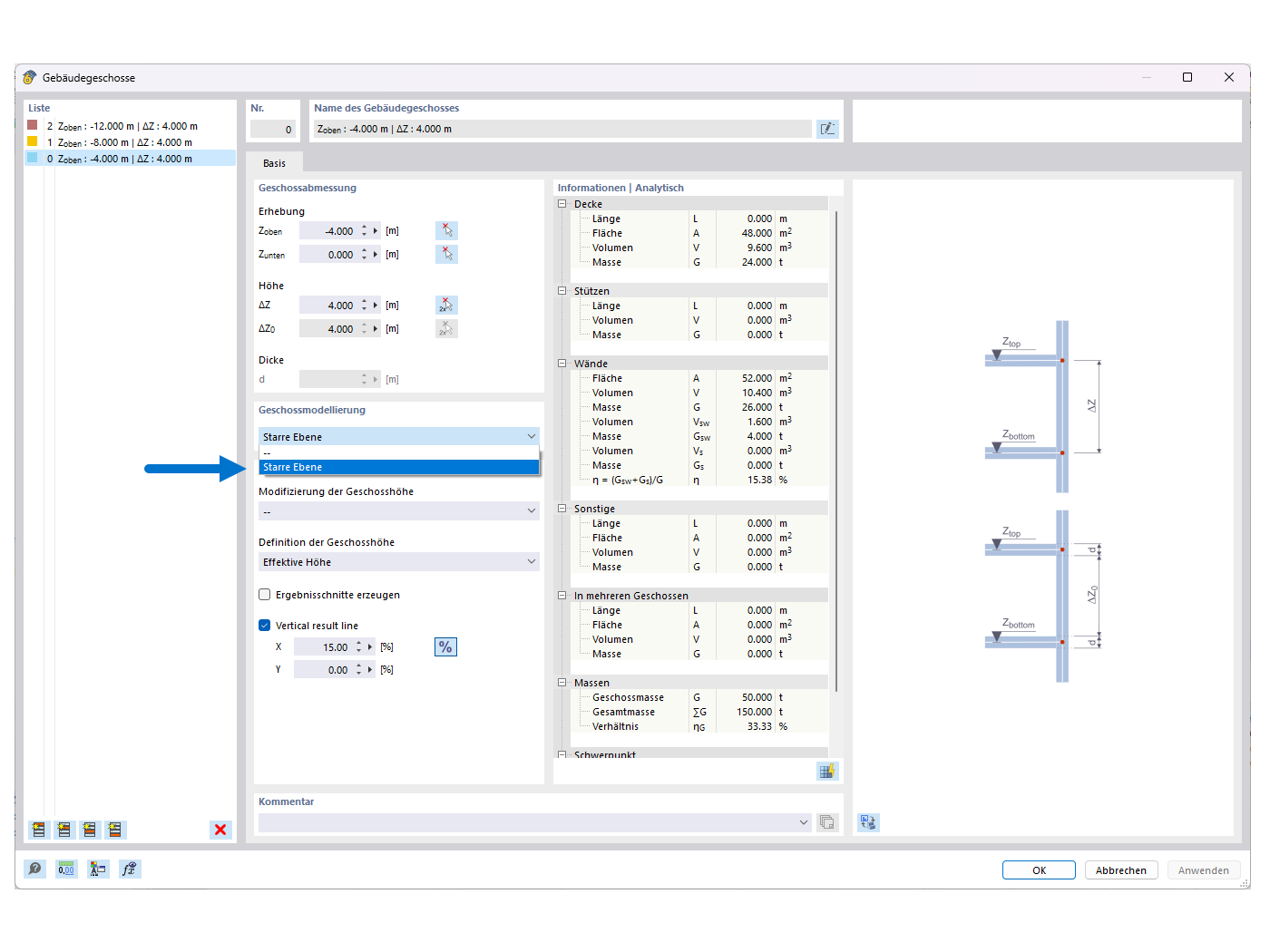
Task: Click the new-story icon with second row highlighted
Action: [63, 830]
